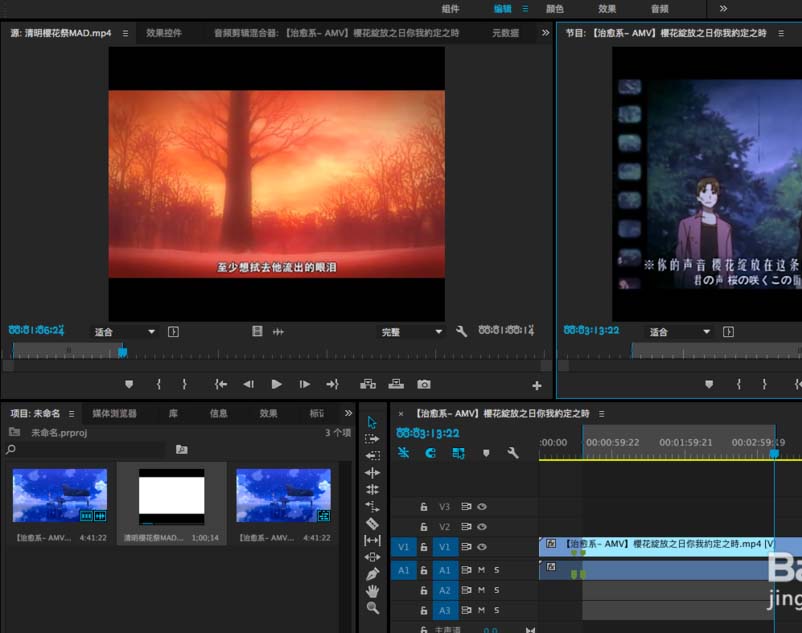This screenshot has width=802, height=633.
Task: Open source monitor wrench settings
Action: (461, 331)
